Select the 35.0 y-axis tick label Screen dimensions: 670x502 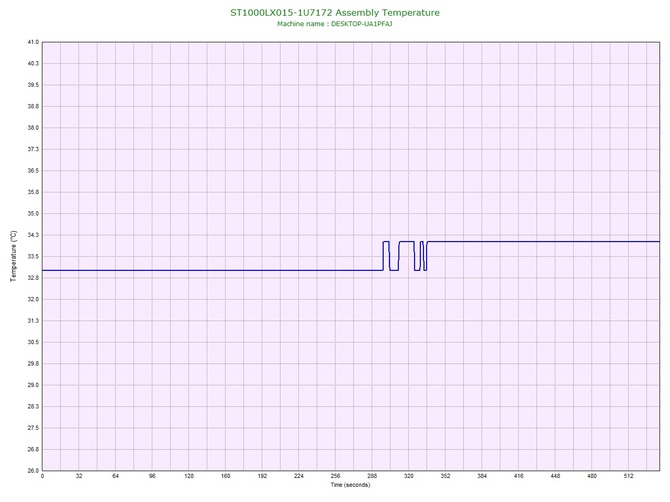tap(33, 214)
